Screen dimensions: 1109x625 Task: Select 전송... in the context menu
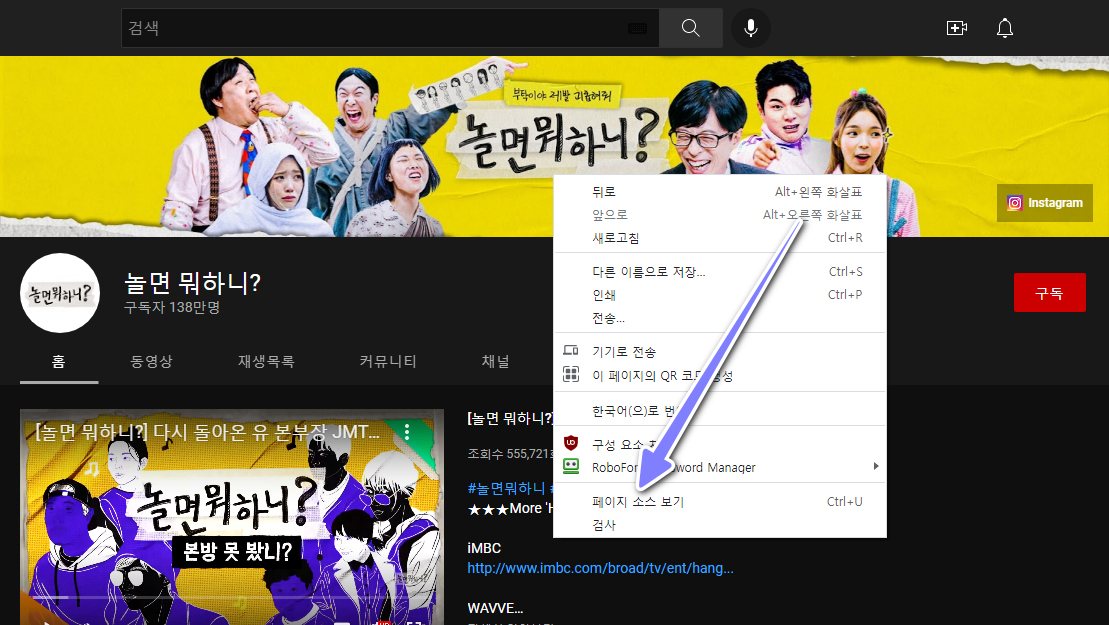coord(719,318)
